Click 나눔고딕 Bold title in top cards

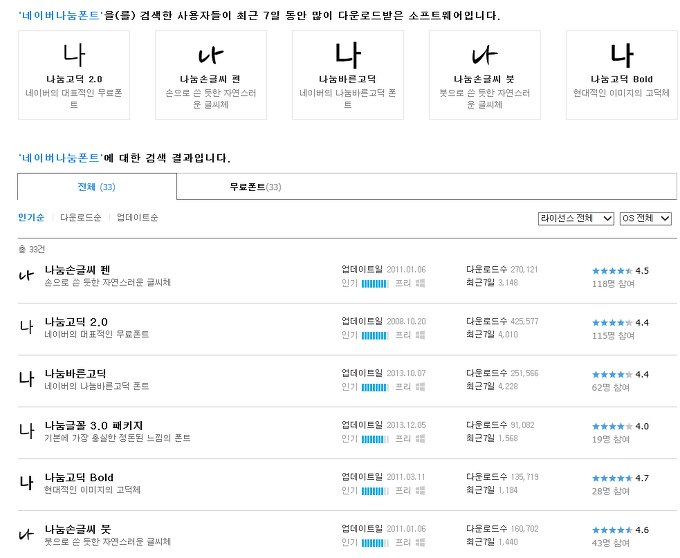621,79
